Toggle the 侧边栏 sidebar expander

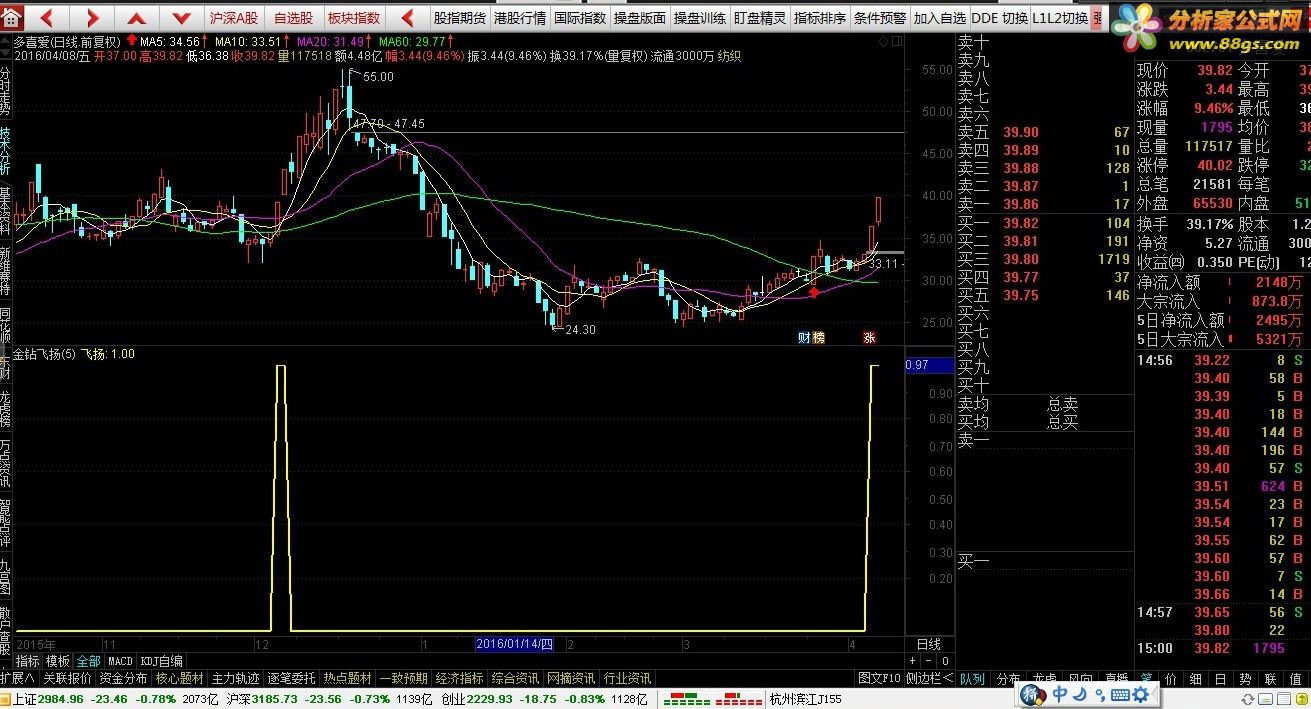point(929,678)
